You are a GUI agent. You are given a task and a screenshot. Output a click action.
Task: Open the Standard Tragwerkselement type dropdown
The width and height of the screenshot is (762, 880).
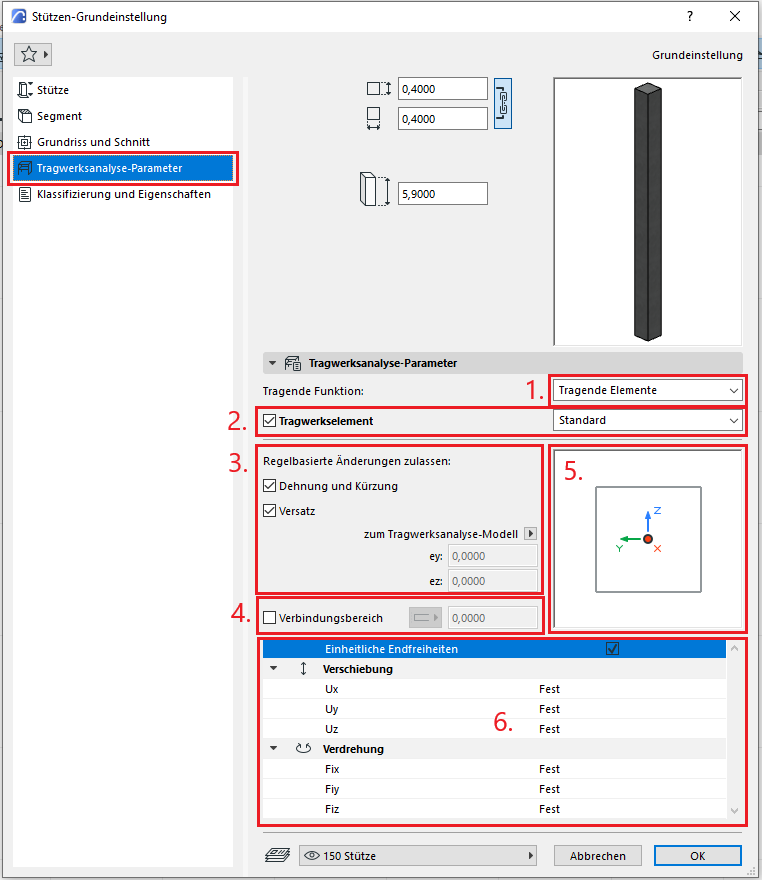(648, 420)
